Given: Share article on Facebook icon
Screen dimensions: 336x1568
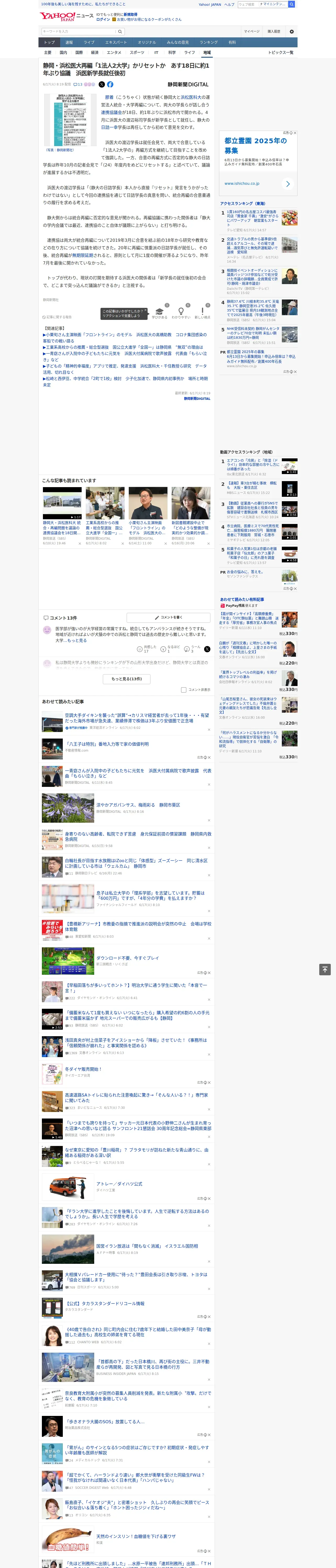Looking at the screenshot, I should pyautogui.click(x=110, y=85).
